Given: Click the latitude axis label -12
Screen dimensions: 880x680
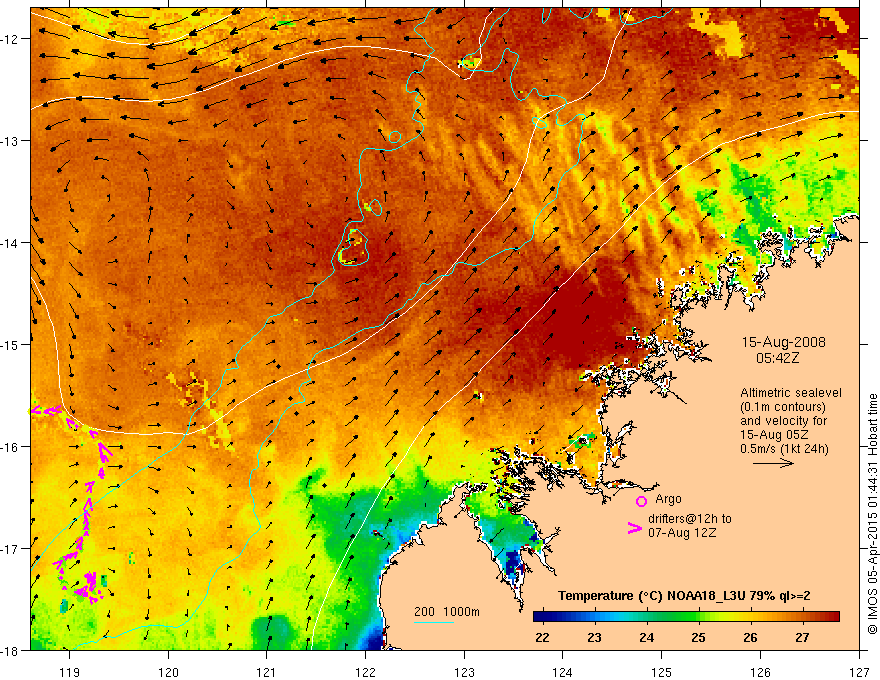Looking at the screenshot, I should pyautogui.click(x=11, y=39).
